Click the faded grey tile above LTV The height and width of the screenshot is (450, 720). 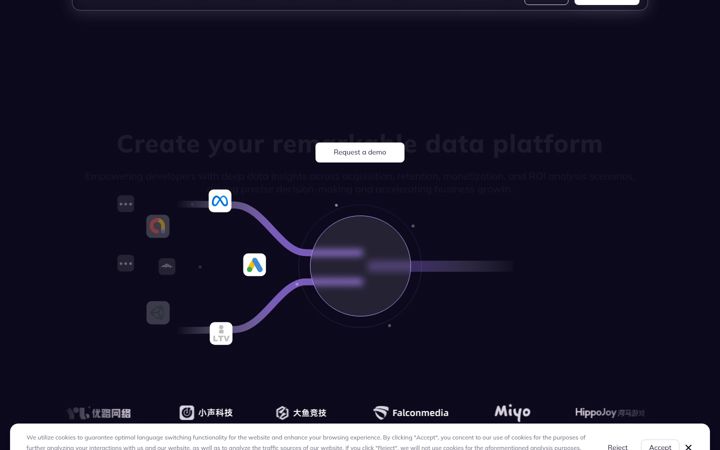point(158,313)
